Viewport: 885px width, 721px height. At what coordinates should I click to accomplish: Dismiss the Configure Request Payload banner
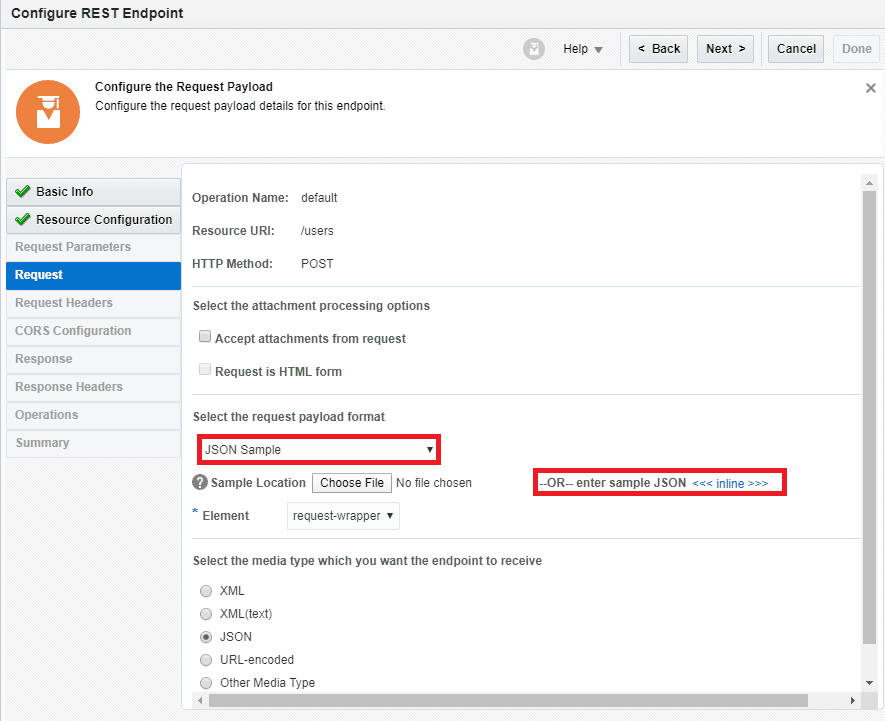(870, 88)
